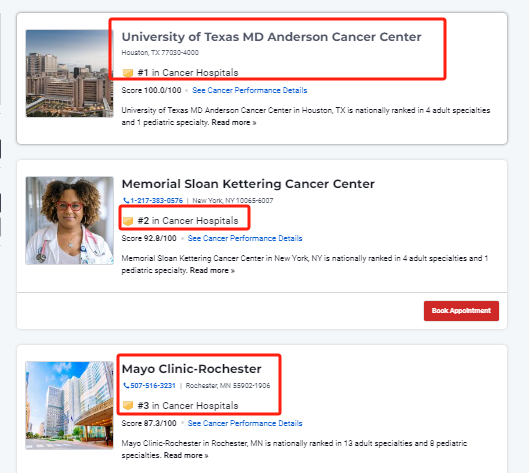Click the gold badge icon beside #2 ranking
The image size is (529, 473).
coord(128,221)
